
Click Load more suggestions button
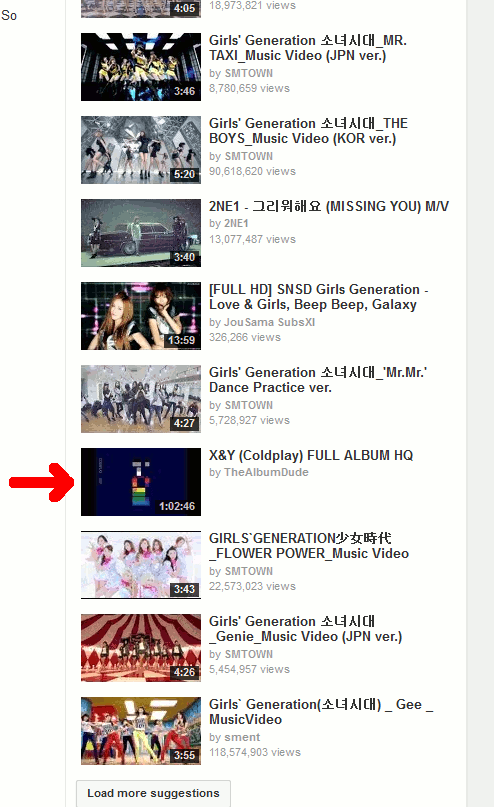tap(153, 793)
